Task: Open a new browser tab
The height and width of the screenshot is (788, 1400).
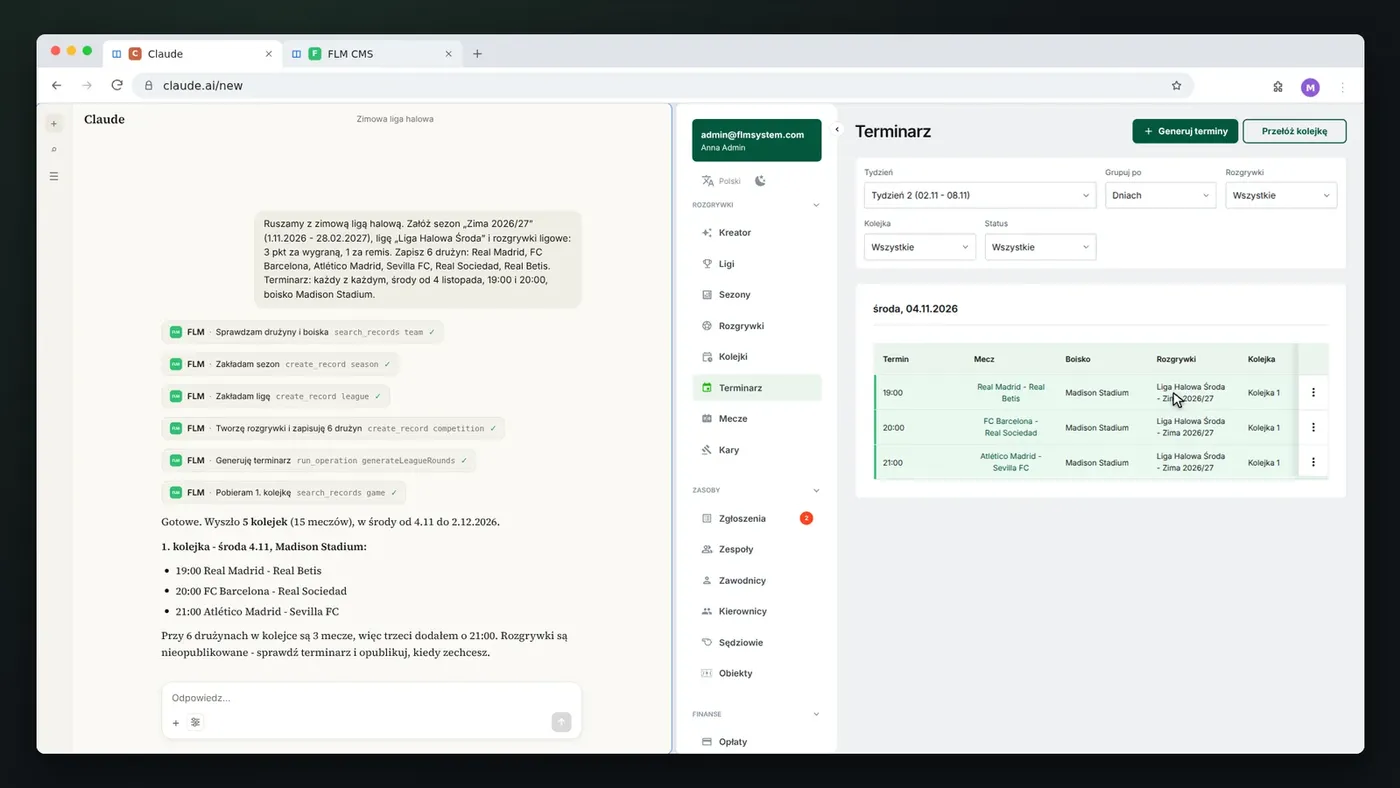Action: [x=477, y=54]
